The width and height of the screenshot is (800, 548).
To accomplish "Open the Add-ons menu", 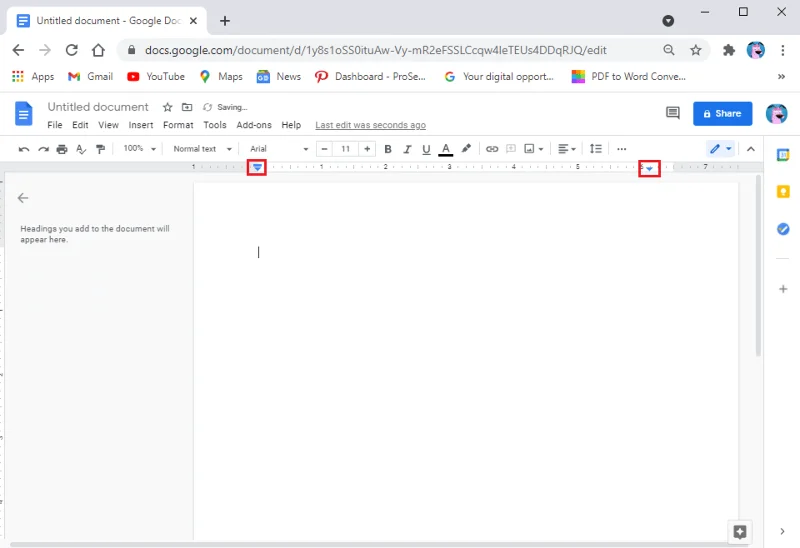I will [254, 125].
